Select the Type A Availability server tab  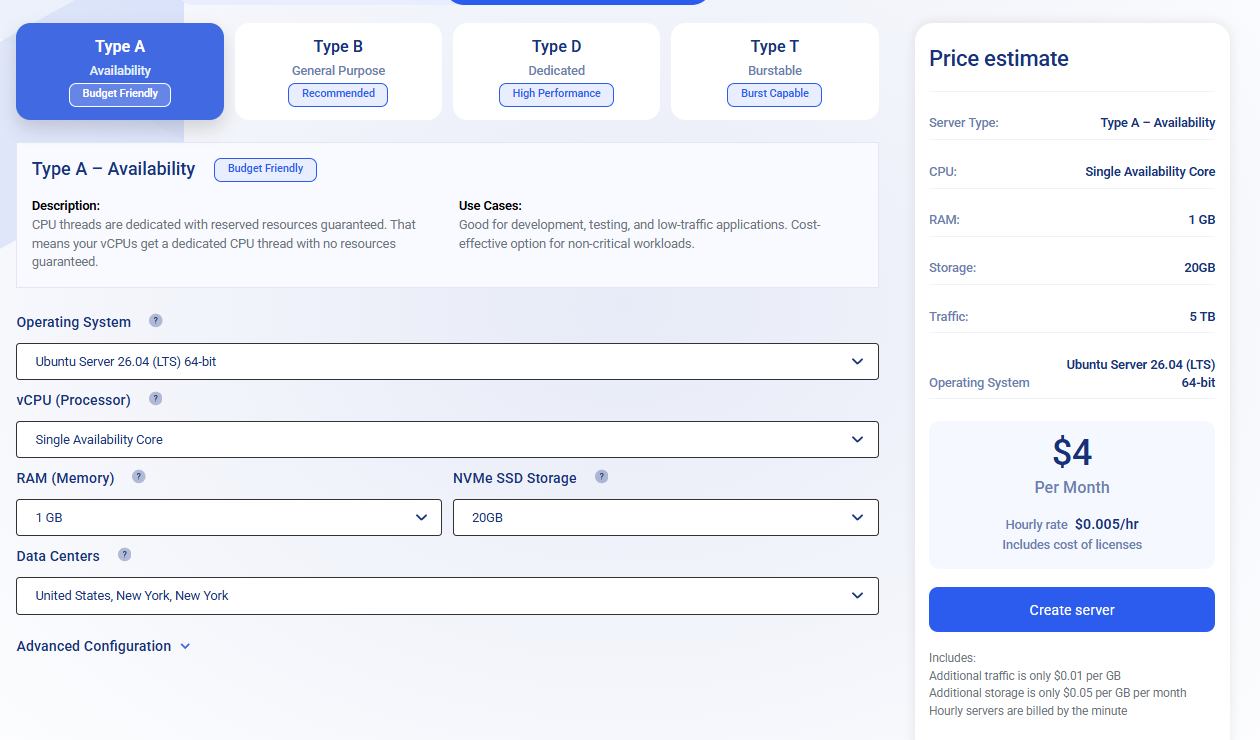(x=120, y=71)
